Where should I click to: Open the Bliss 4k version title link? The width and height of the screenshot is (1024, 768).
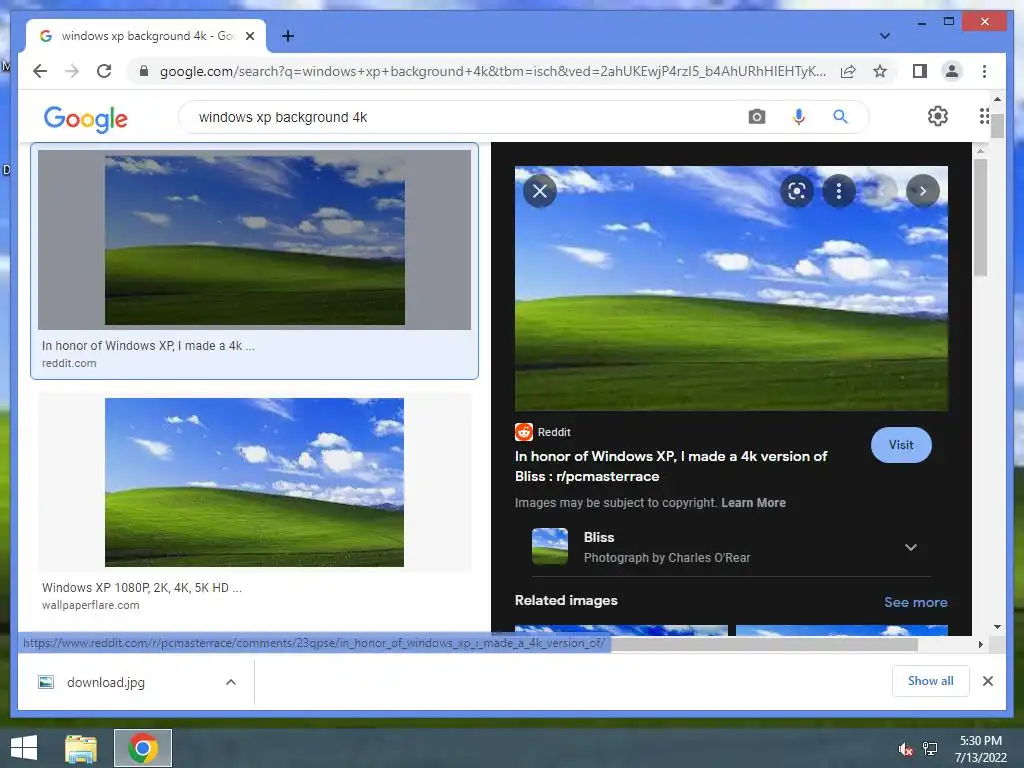(x=671, y=466)
